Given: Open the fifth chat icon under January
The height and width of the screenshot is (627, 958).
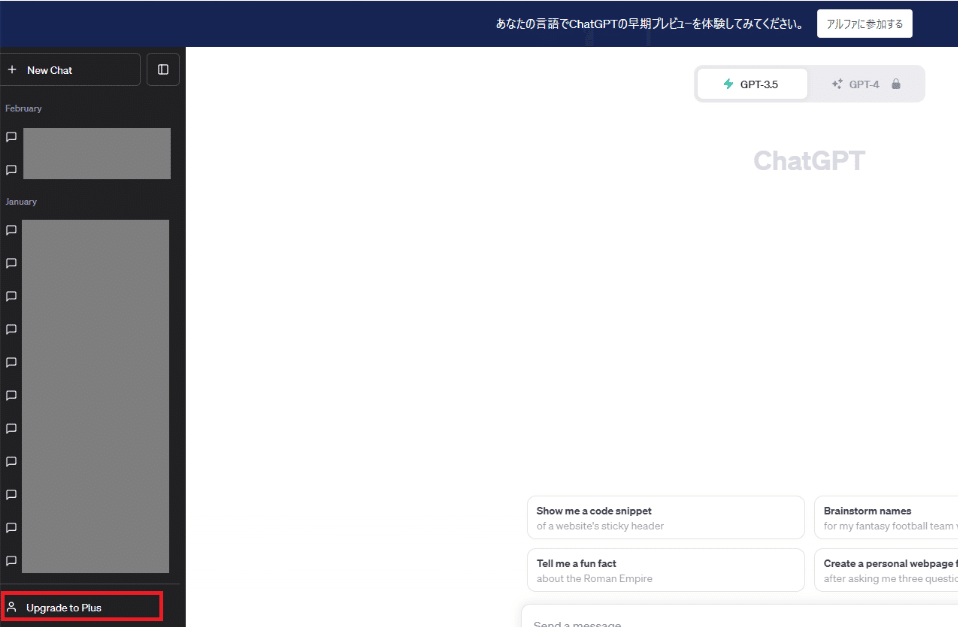Looking at the screenshot, I should tap(11, 362).
